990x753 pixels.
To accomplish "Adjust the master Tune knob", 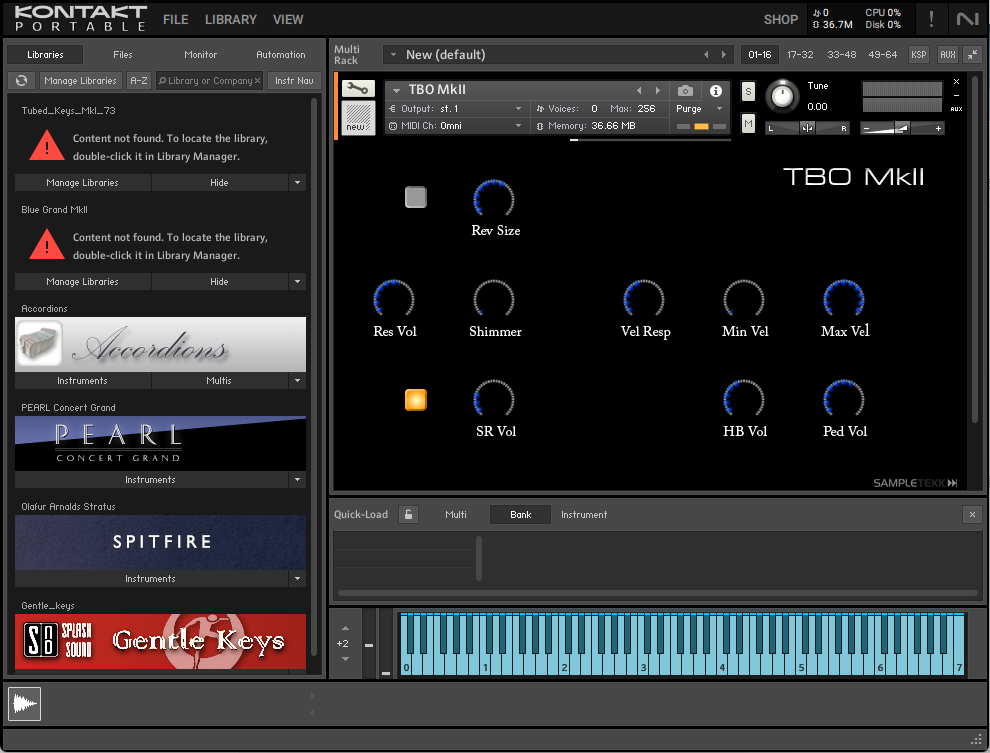I will pos(783,97).
